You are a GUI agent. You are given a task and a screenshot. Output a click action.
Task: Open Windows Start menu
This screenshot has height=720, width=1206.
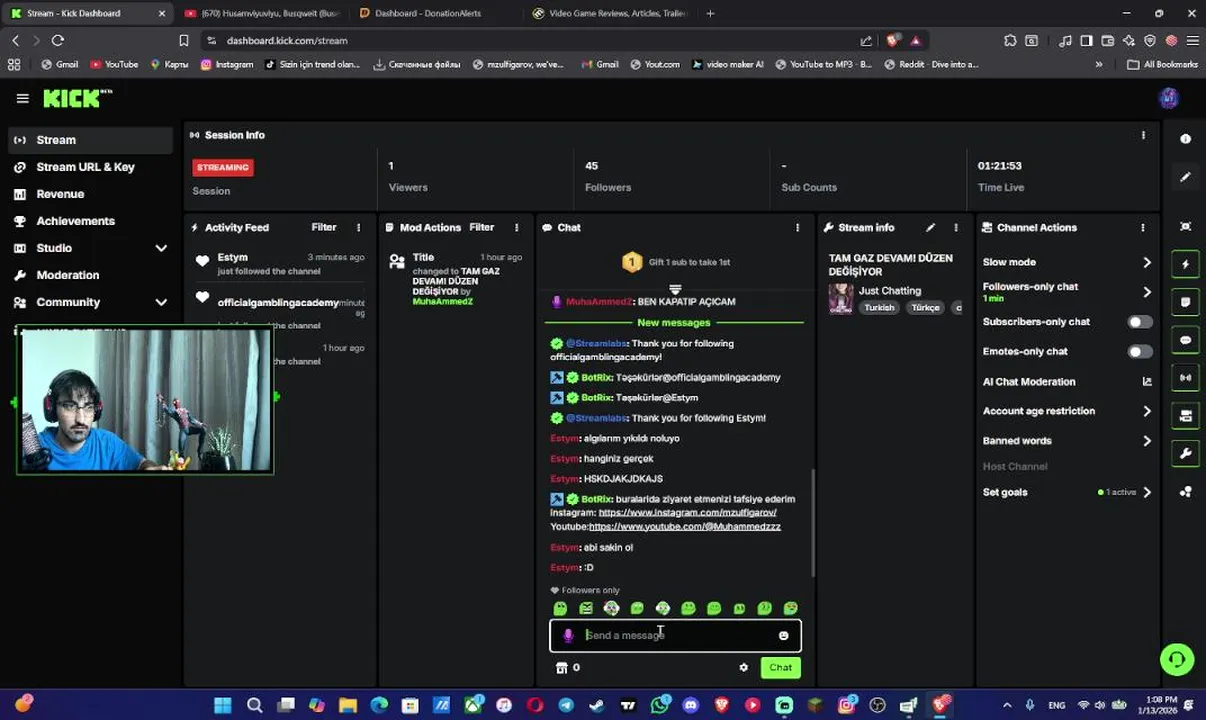223,705
